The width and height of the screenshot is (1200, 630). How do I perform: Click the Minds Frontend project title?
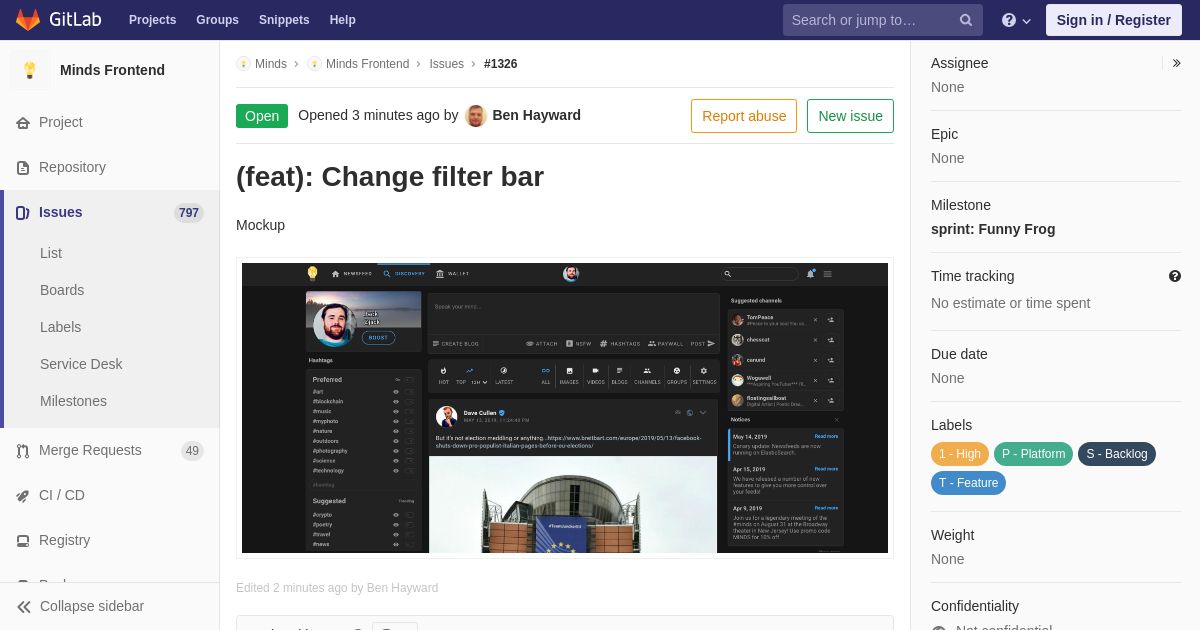pos(112,70)
